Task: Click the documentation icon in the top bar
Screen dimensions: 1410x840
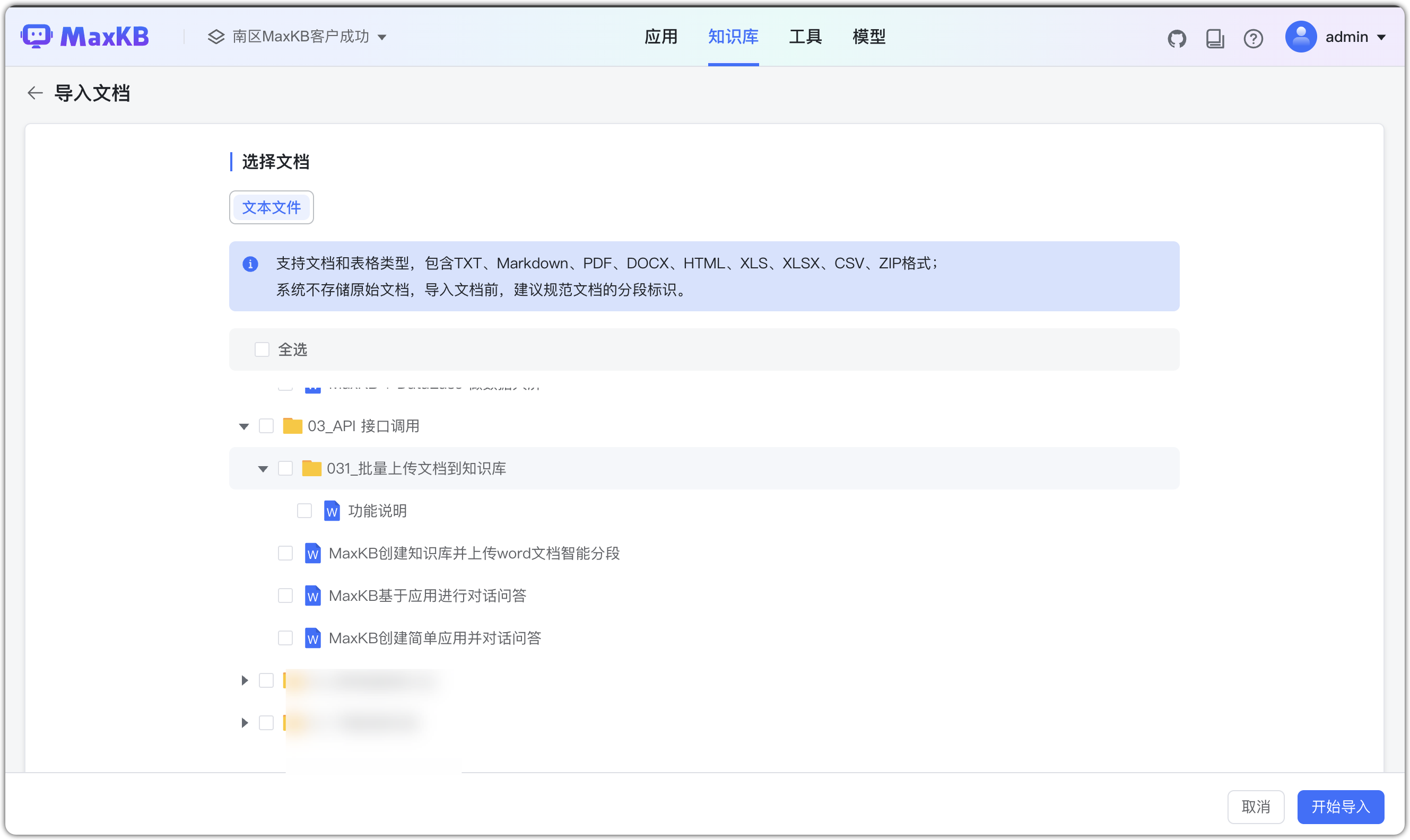Action: [1215, 38]
